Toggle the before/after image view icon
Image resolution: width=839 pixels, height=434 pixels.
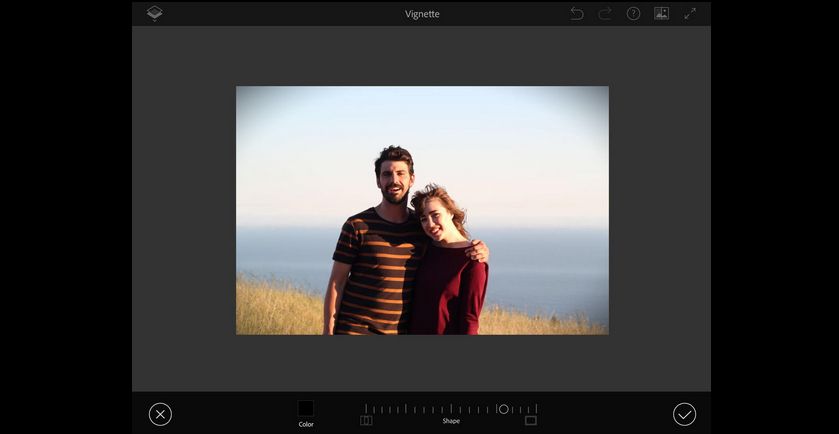tap(661, 14)
